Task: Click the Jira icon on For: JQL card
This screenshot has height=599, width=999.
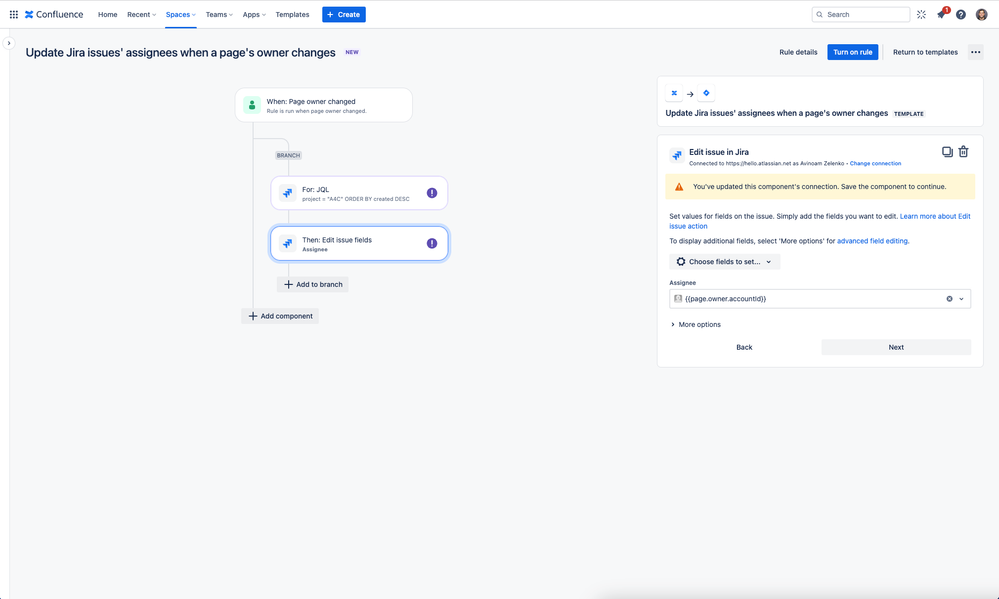Action: pyautogui.click(x=287, y=193)
